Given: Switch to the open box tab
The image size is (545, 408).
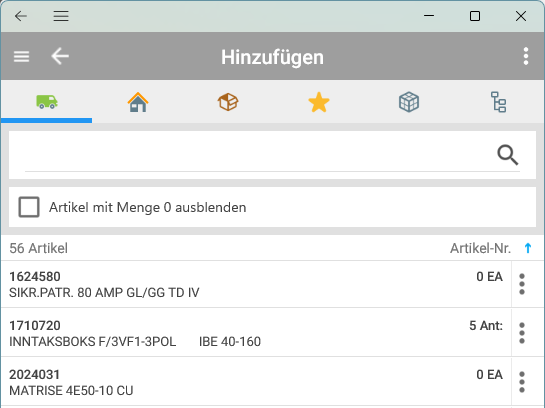Looking at the screenshot, I should click(228, 102).
